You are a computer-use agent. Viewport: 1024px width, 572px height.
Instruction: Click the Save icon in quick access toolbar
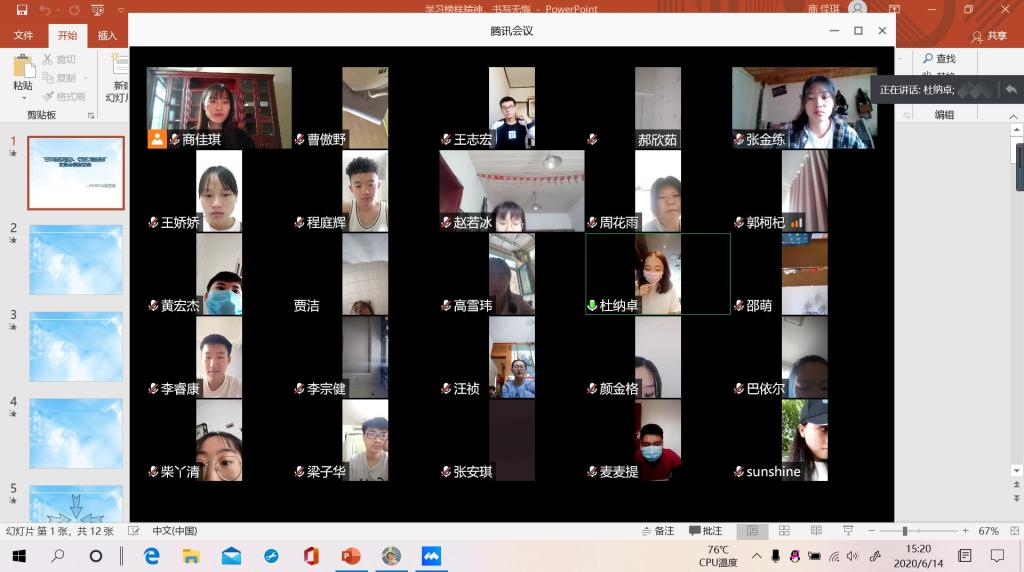22,10
